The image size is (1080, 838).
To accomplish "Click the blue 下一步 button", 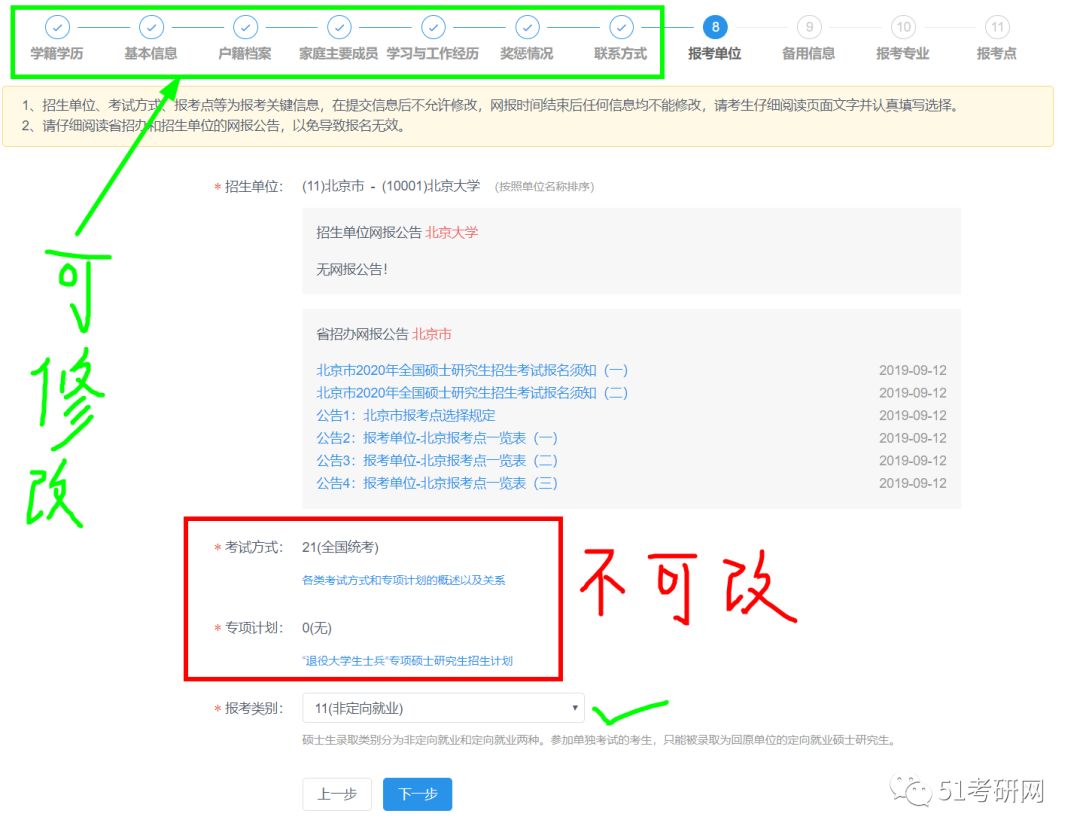I will (x=417, y=795).
